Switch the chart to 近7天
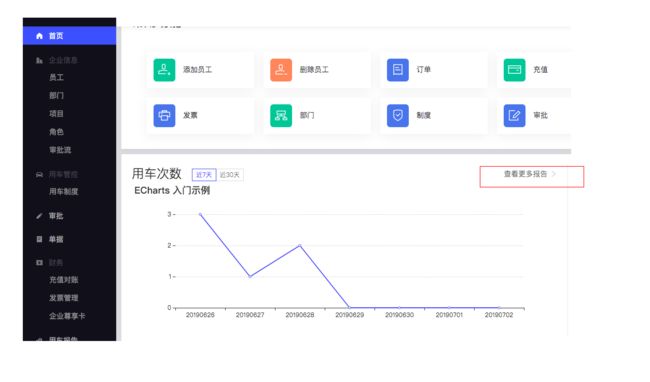650x382 pixels. (204, 175)
